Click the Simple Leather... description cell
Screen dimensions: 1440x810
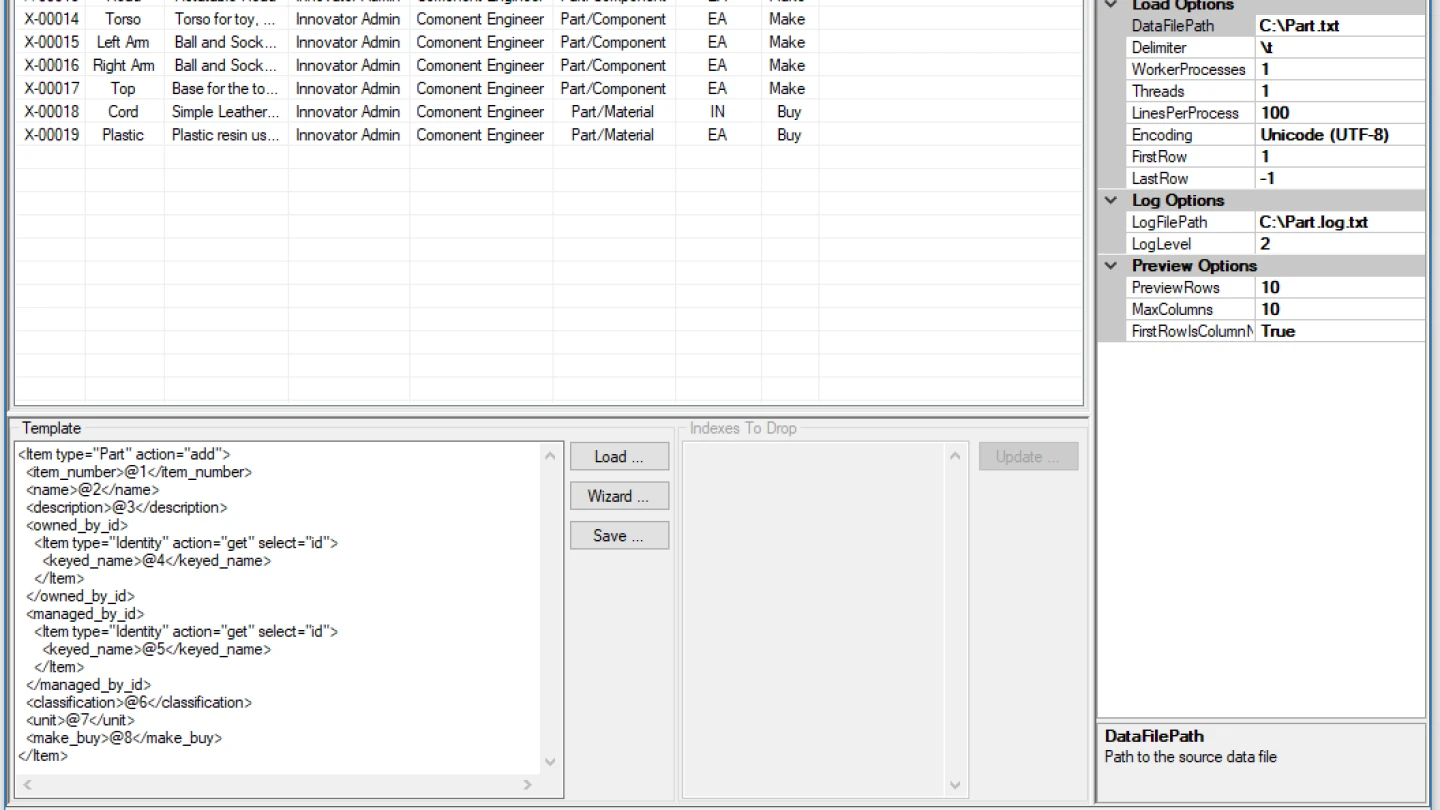pyautogui.click(x=226, y=112)
